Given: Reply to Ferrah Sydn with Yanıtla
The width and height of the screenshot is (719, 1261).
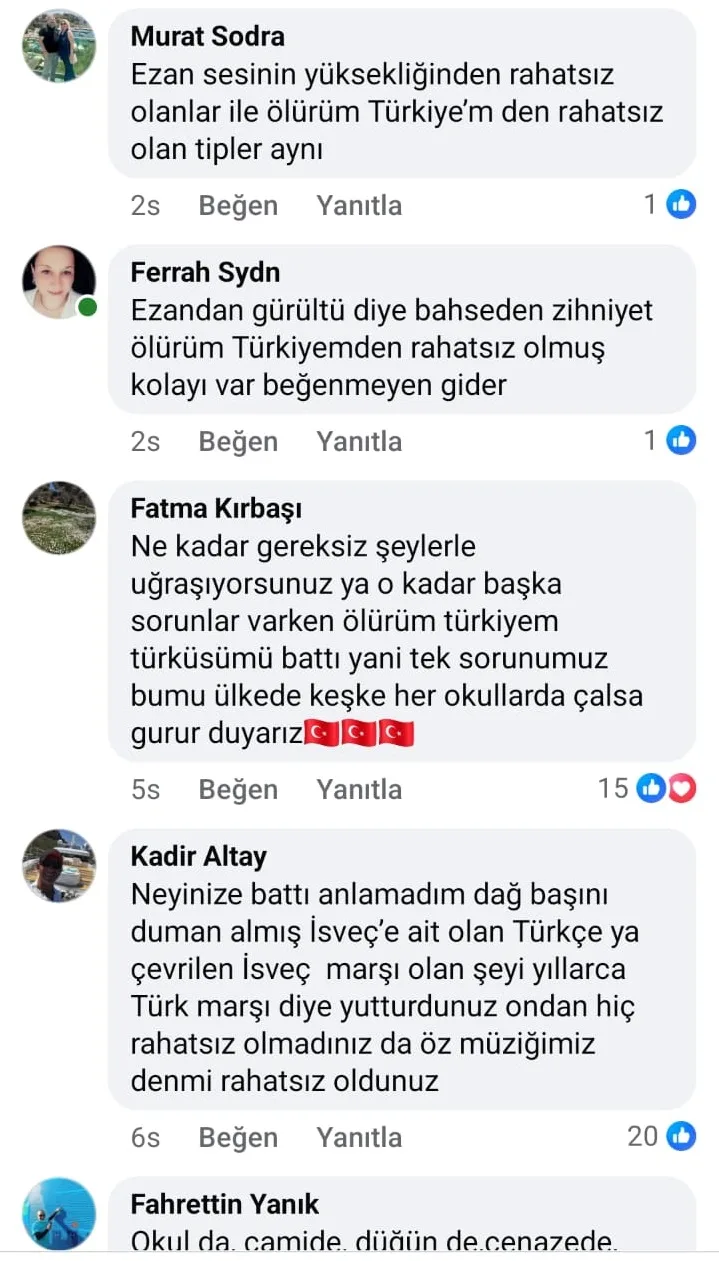Looking at the screenshot, I should click(x=359, y=441).
